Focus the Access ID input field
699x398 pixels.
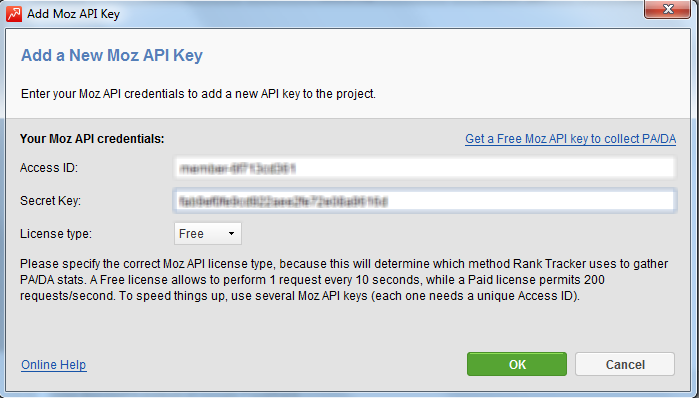(425, 168)
